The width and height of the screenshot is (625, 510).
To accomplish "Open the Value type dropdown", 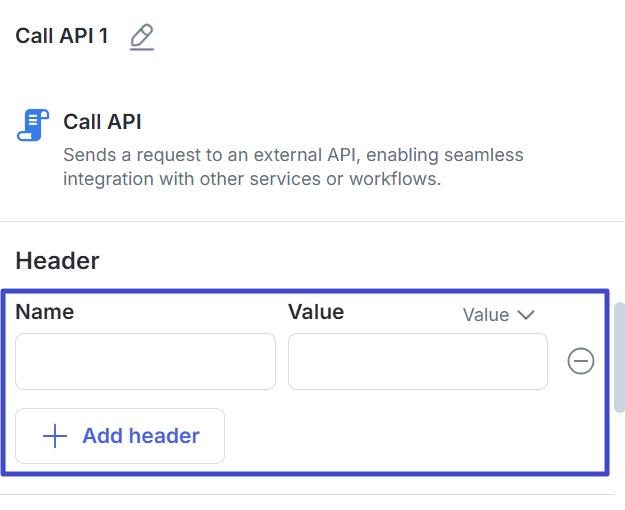I will 499,315.
